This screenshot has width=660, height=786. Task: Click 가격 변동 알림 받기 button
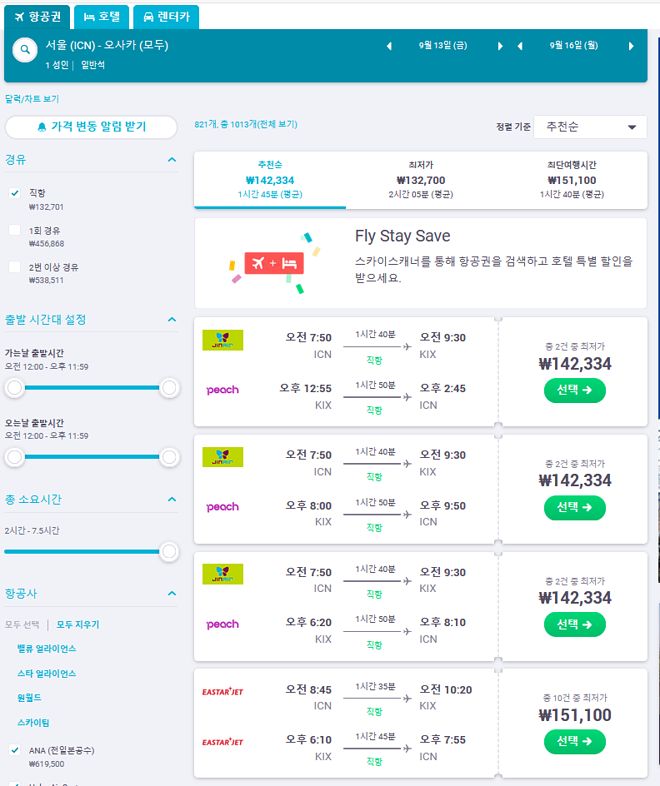point(91,127)
